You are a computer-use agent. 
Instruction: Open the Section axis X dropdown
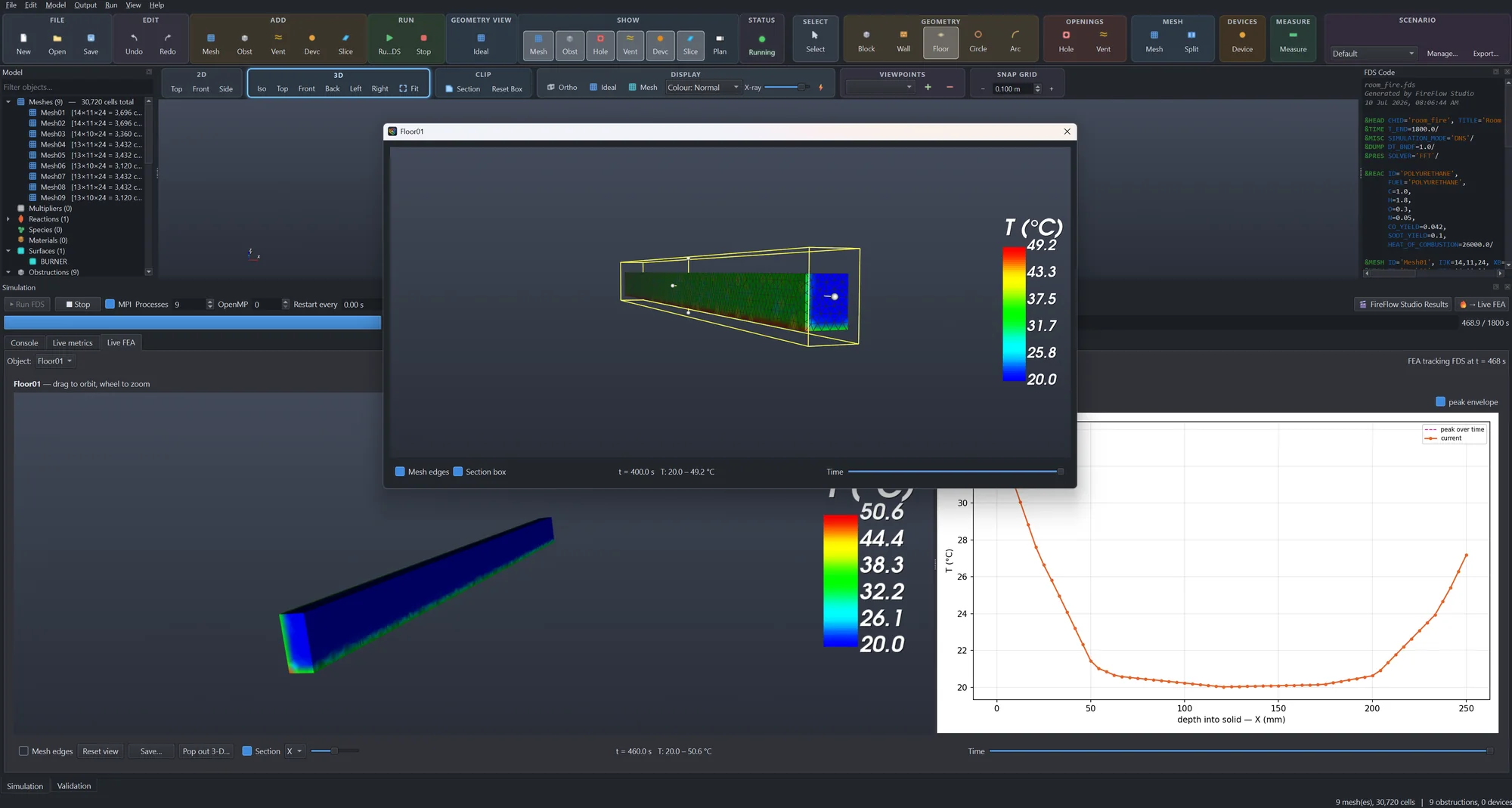(x=294, y=751)
